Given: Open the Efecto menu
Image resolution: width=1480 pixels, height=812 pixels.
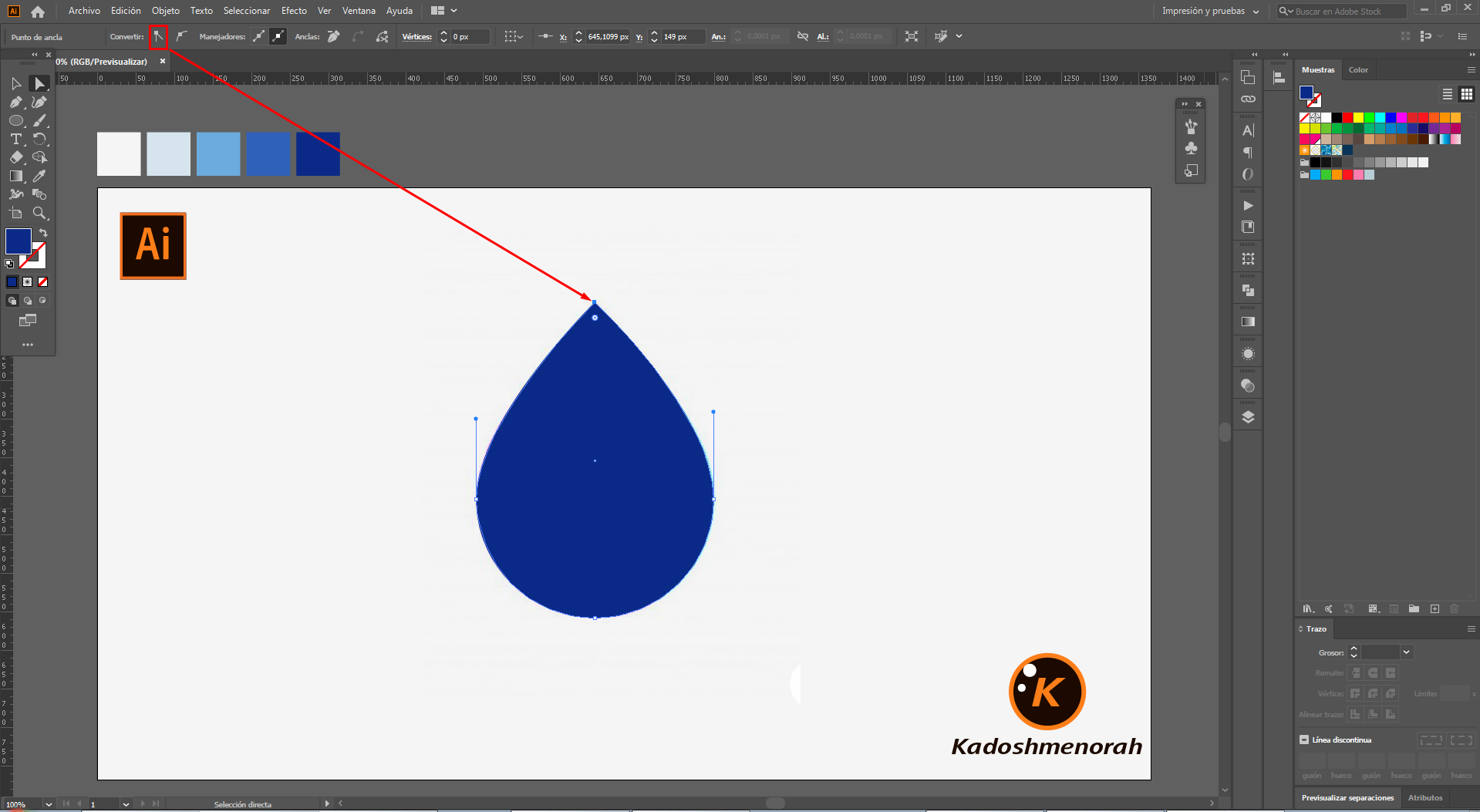Looking at the screenshot, I should (294, 11).
